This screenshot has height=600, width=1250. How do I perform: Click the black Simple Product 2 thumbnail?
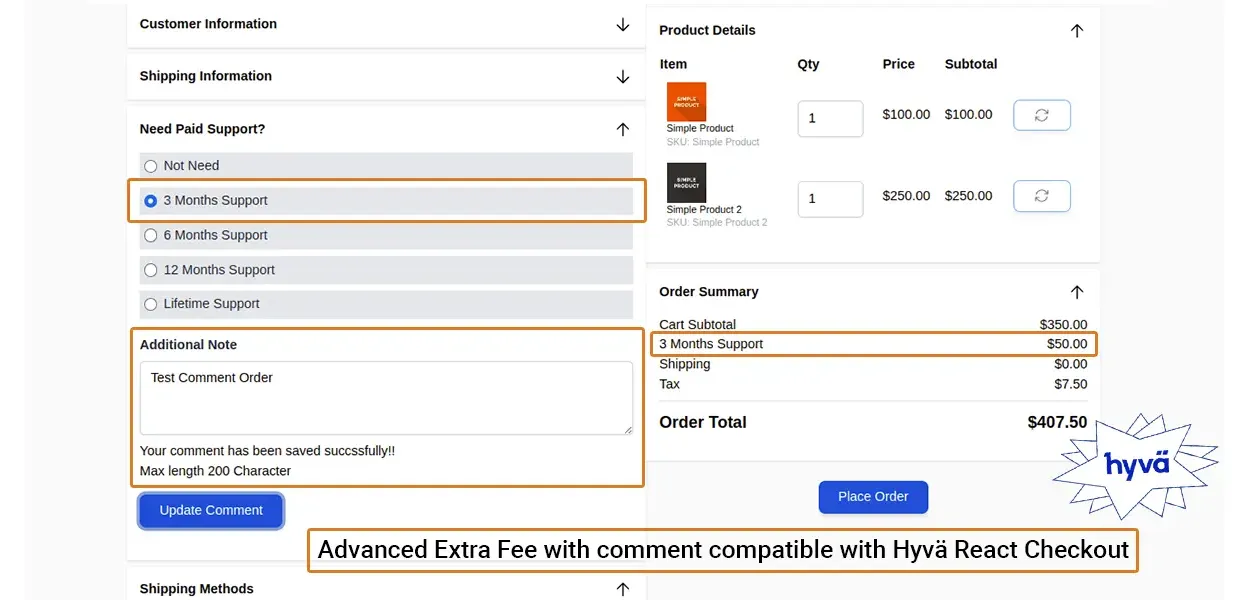point(686,183)
